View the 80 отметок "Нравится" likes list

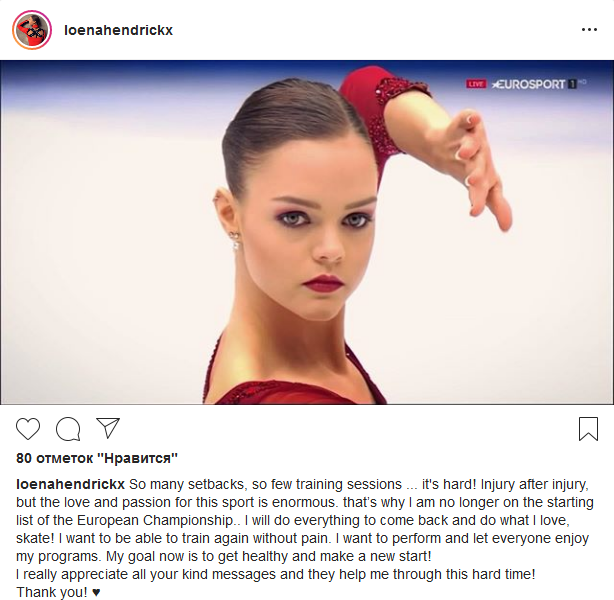[97, 458]
